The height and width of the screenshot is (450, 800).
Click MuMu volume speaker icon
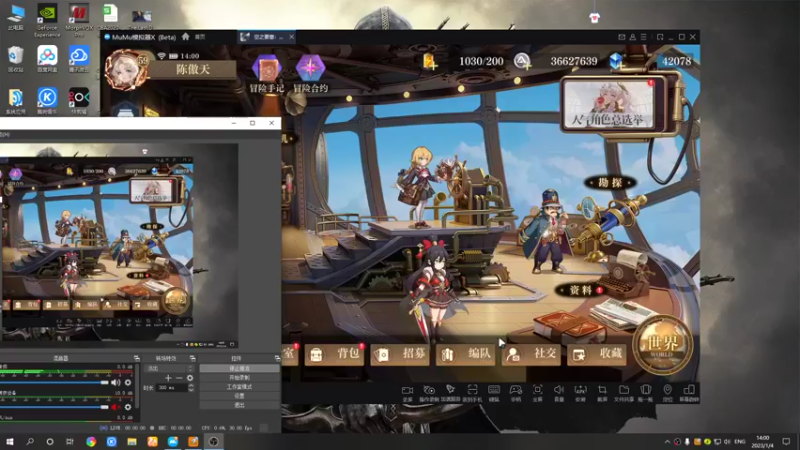[x=559, y=392]
